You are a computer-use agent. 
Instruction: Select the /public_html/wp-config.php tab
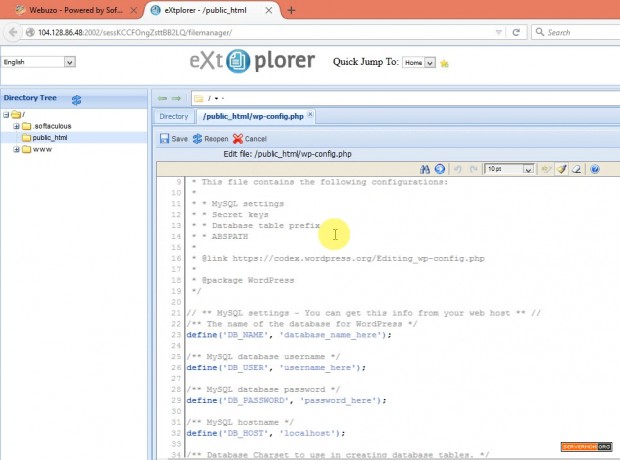coord(253,116)
